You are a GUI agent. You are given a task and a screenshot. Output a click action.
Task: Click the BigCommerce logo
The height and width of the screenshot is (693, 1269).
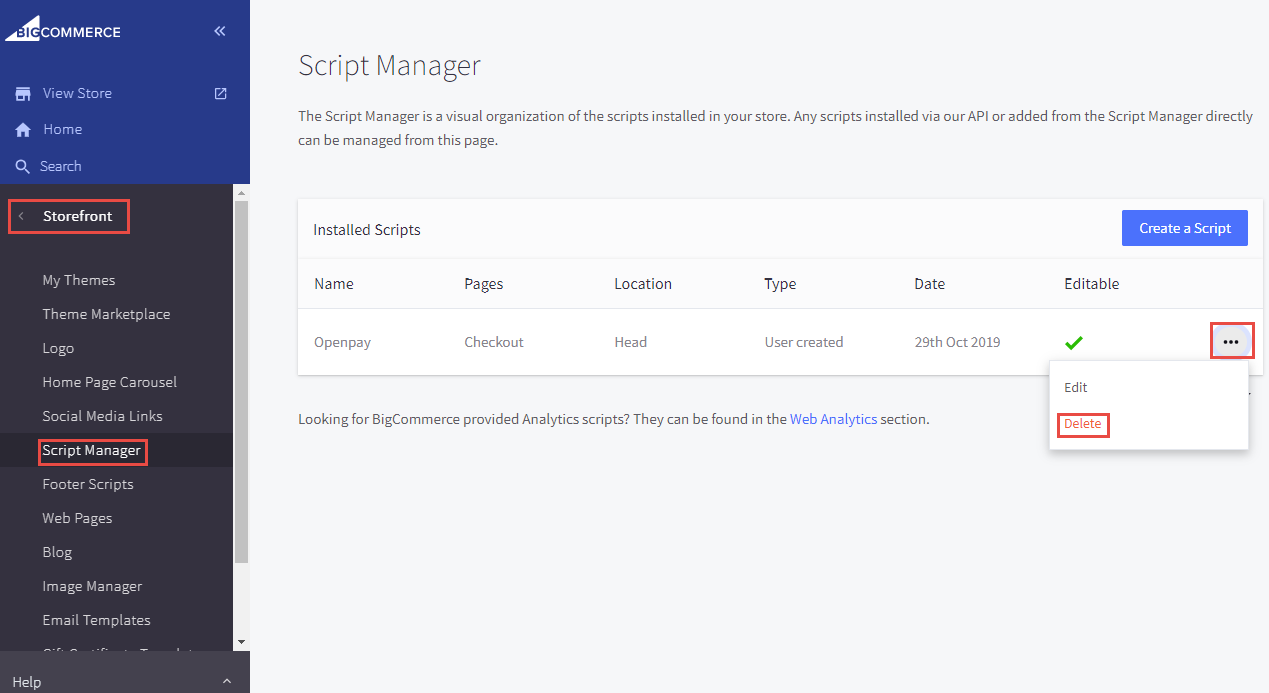point(63,29)
